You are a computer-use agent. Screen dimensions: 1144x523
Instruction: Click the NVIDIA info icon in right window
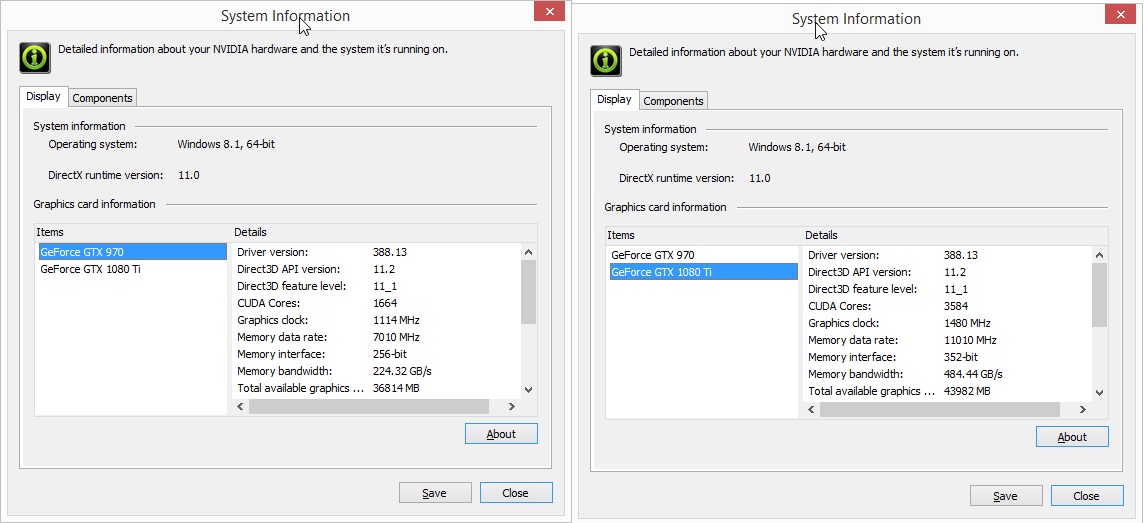[x=606, y=60]
